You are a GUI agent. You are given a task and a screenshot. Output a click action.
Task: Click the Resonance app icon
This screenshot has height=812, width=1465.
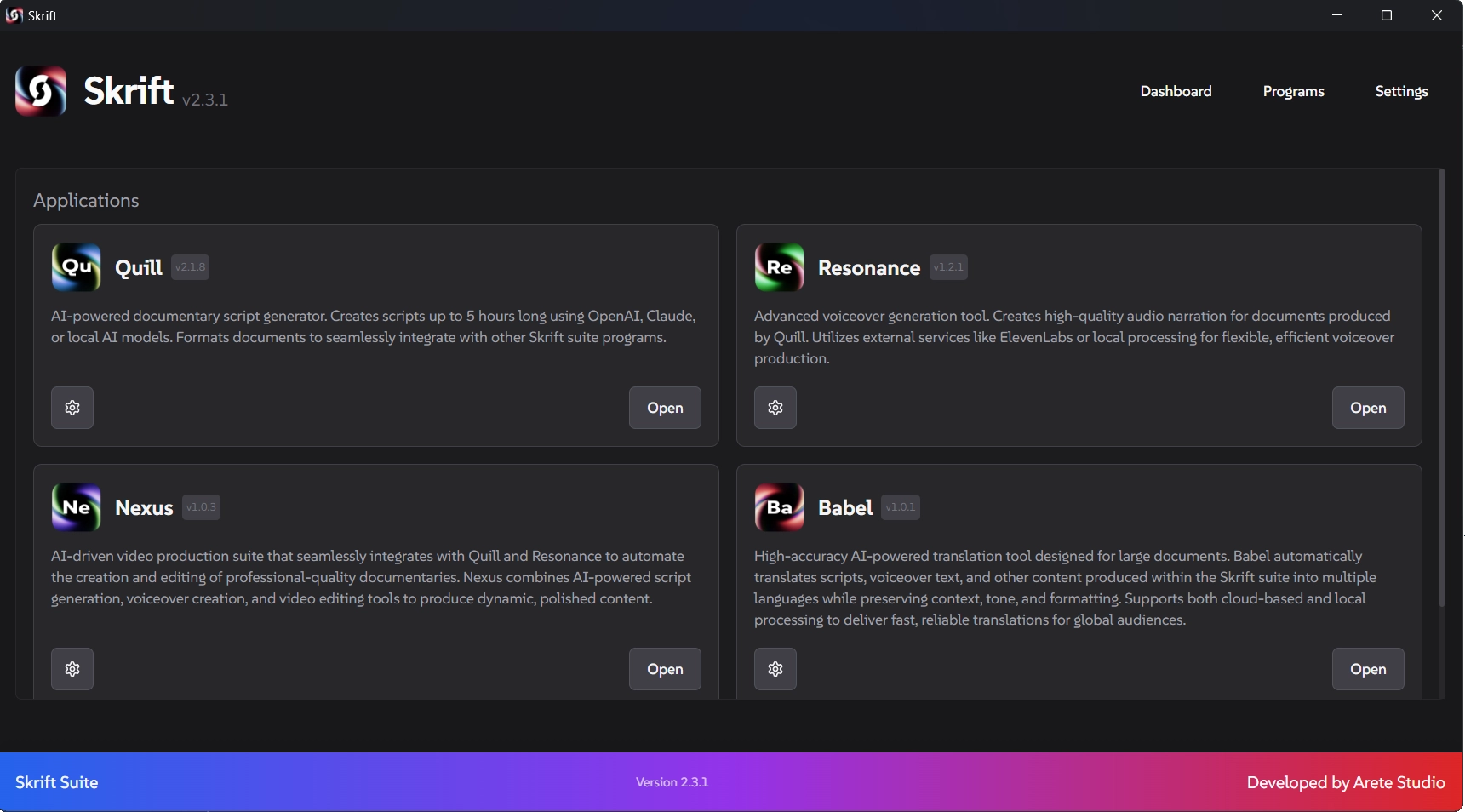coord(779,267)
